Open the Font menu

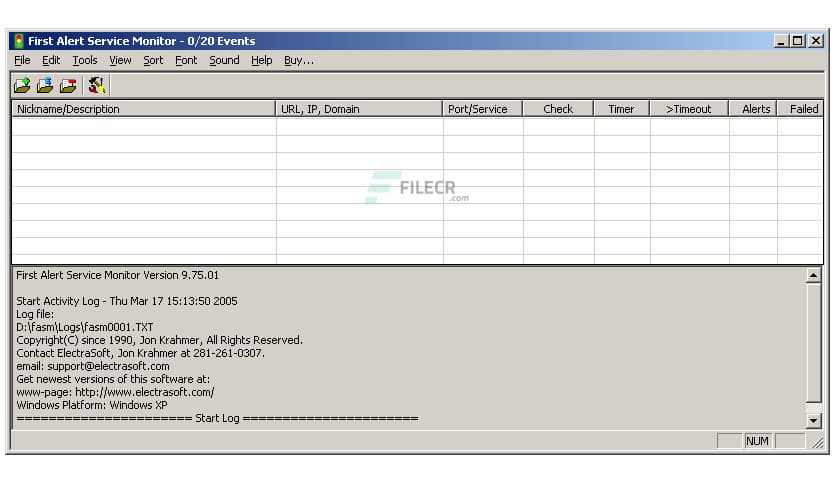tap(186, 60)
